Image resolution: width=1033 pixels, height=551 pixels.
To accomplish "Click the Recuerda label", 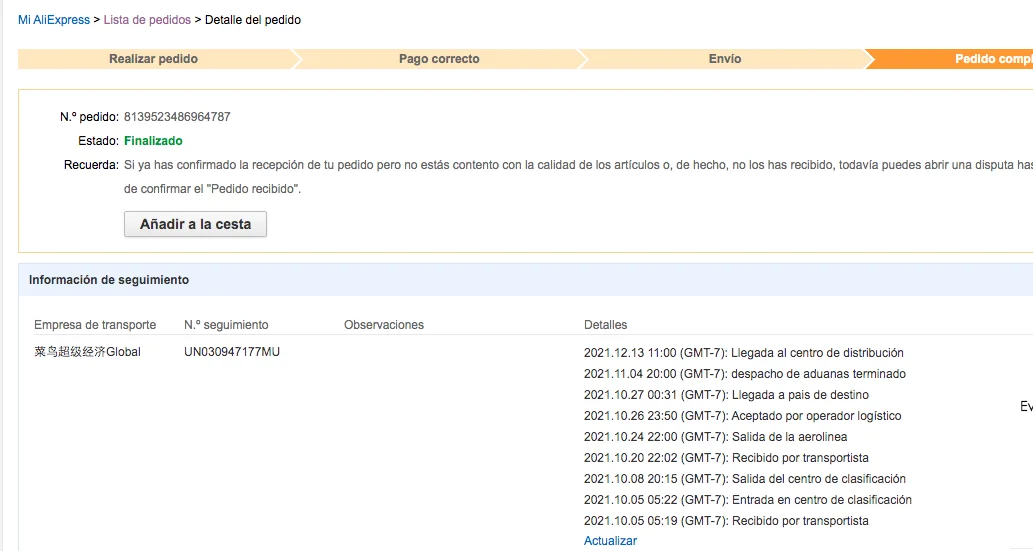I will 91,165.
